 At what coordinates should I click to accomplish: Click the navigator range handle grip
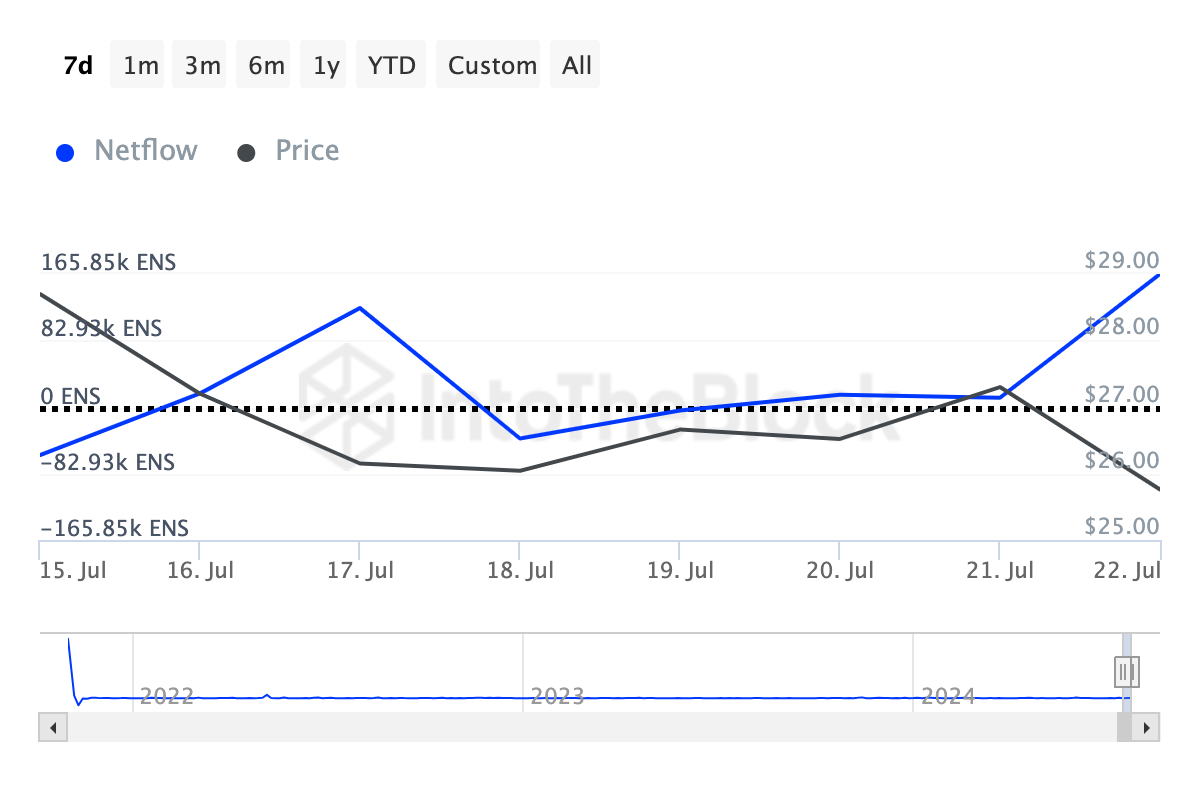(1127, 670)
